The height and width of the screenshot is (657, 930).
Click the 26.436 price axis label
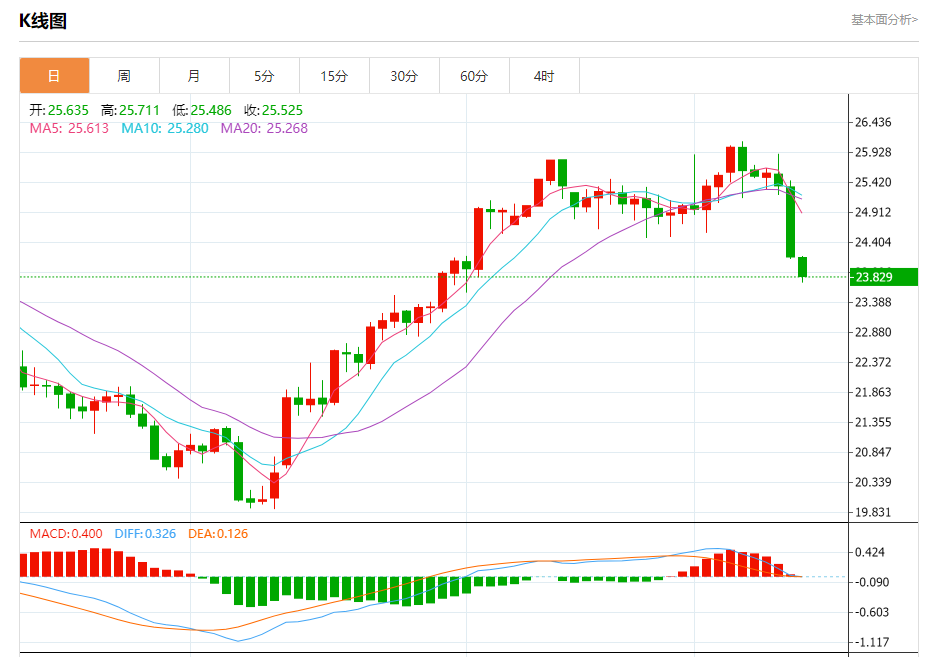pyautogui.click(x=872, y=122)
